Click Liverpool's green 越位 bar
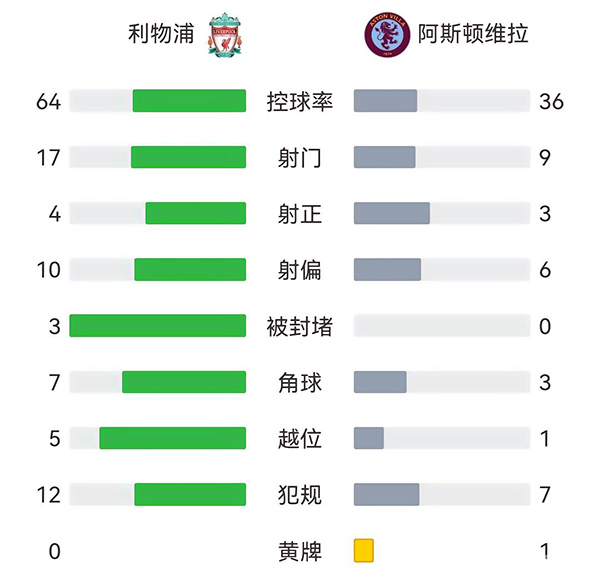The width and height of the screenshot is (600, 582). [172, 438]
